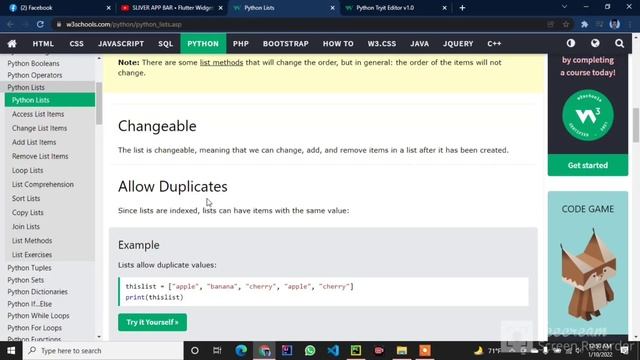Open Copy Lists in sidebar
The height and width of the screenshot is (360, 640).
point(28,213)
